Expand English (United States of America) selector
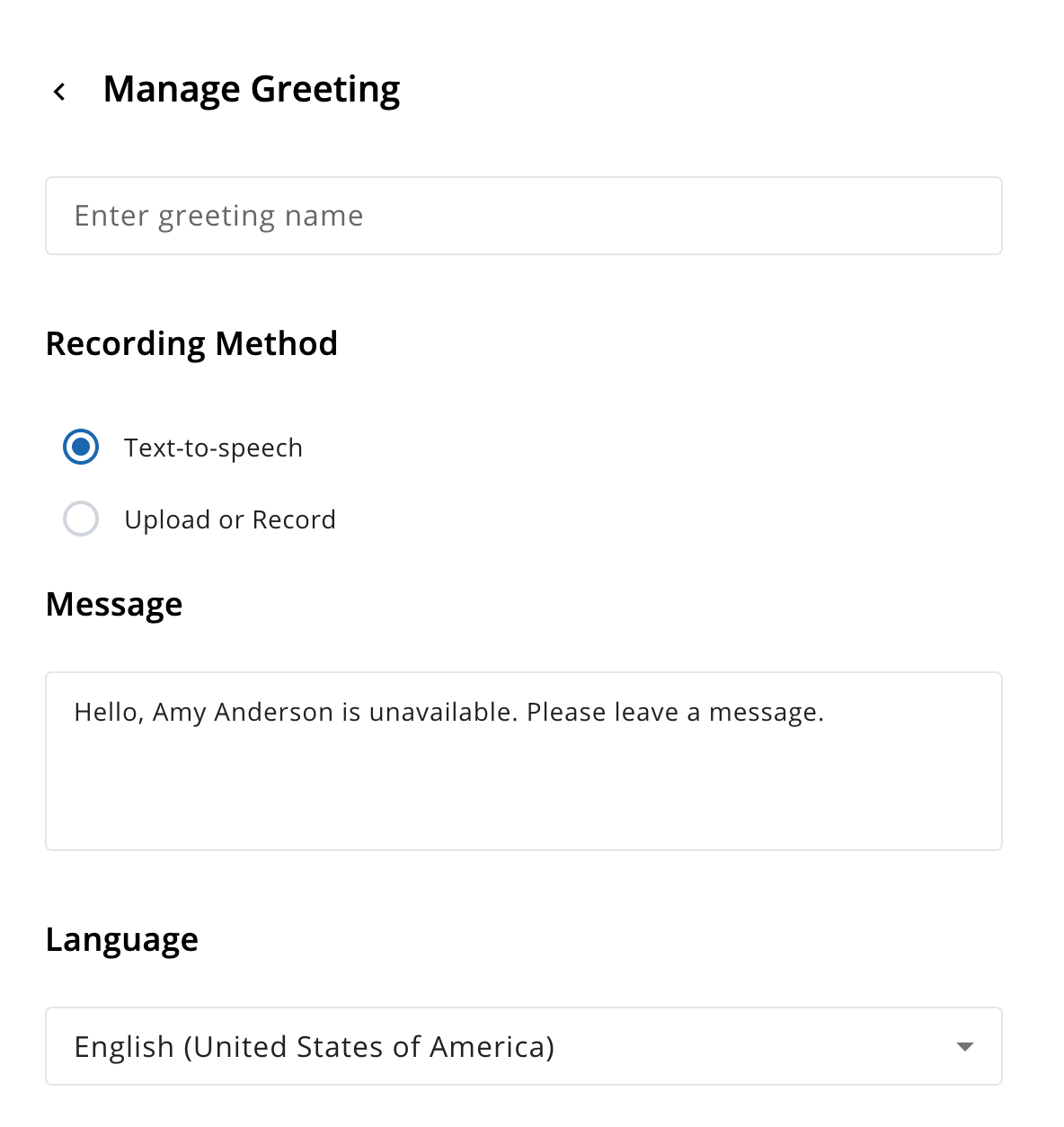This screenshot has height=1127, width=1064. click(524, 1046)
